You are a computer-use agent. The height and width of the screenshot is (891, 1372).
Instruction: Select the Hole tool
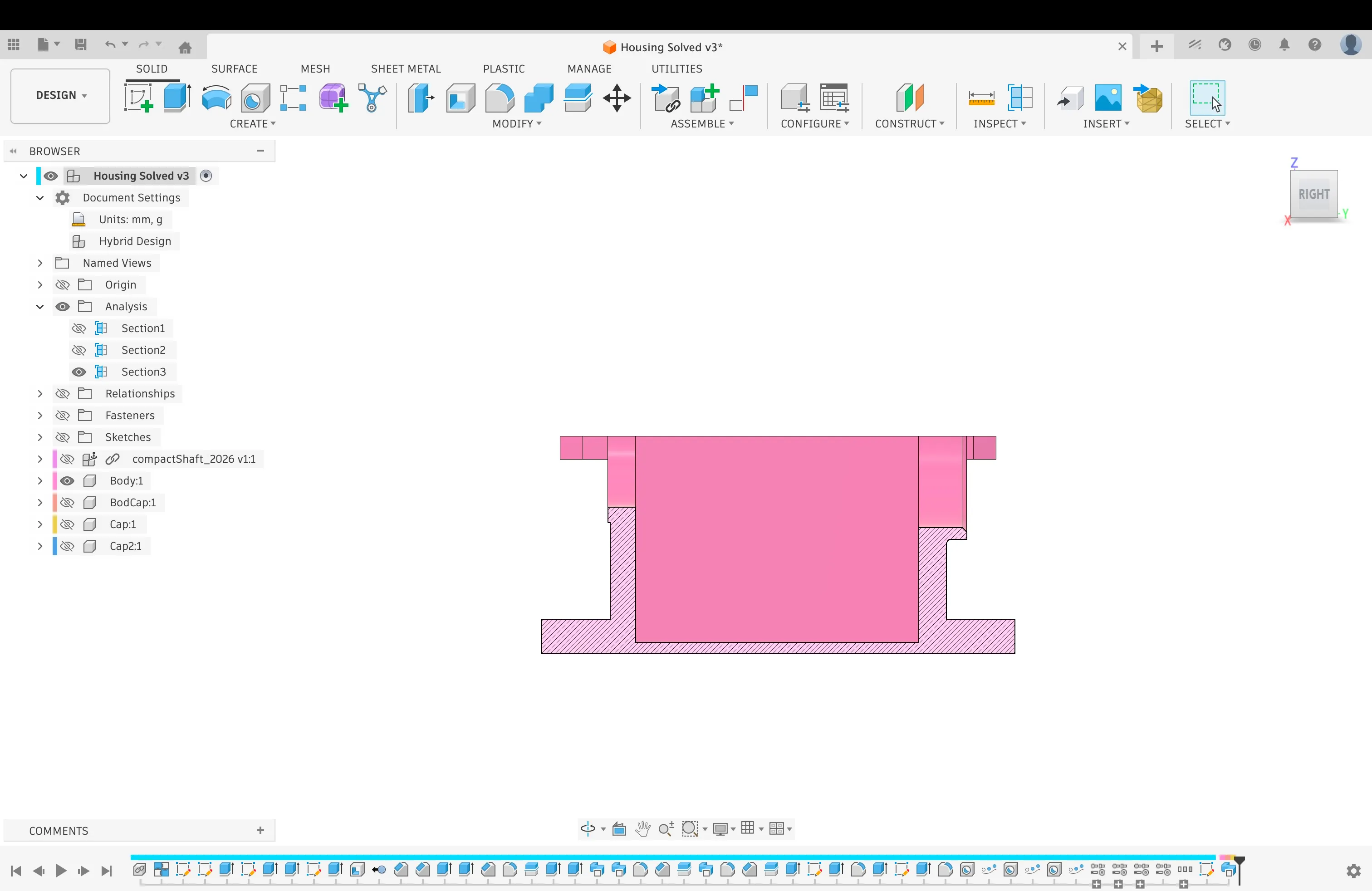(255, 98)
